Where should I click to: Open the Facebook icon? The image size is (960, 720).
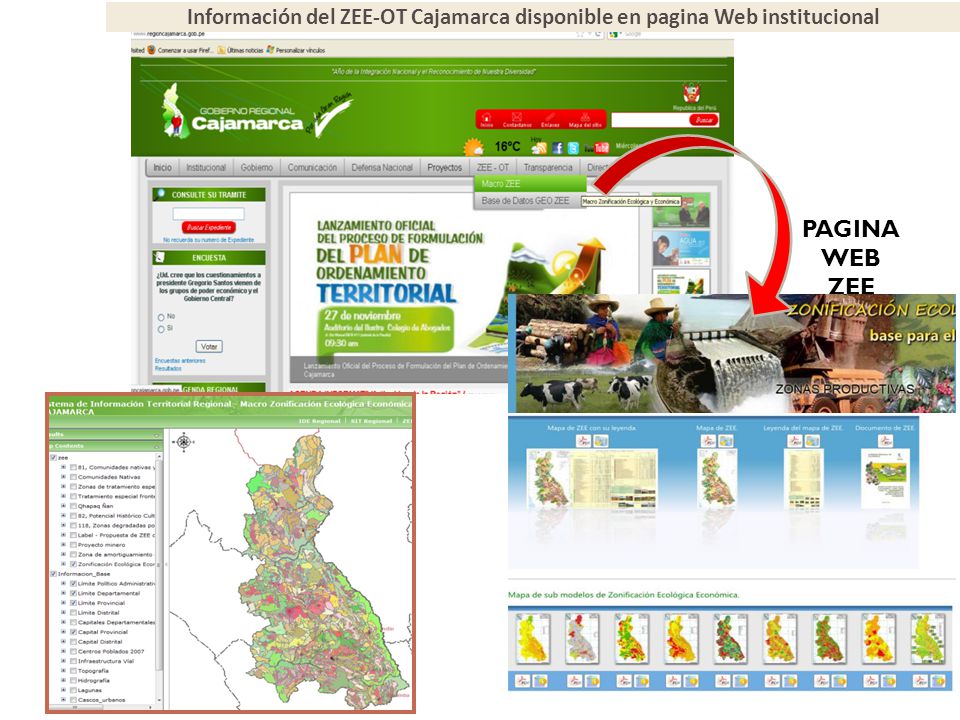(557, 148)
